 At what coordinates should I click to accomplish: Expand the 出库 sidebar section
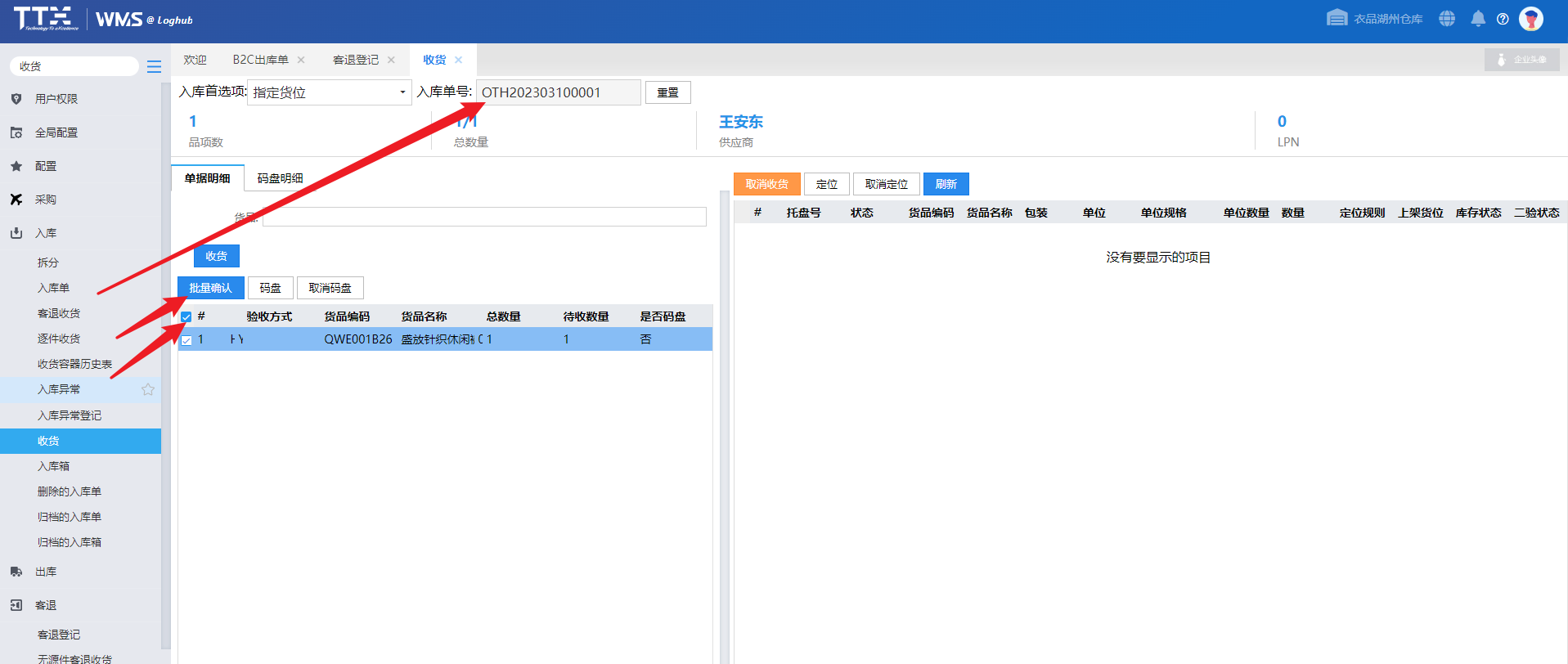click(46, 572)
